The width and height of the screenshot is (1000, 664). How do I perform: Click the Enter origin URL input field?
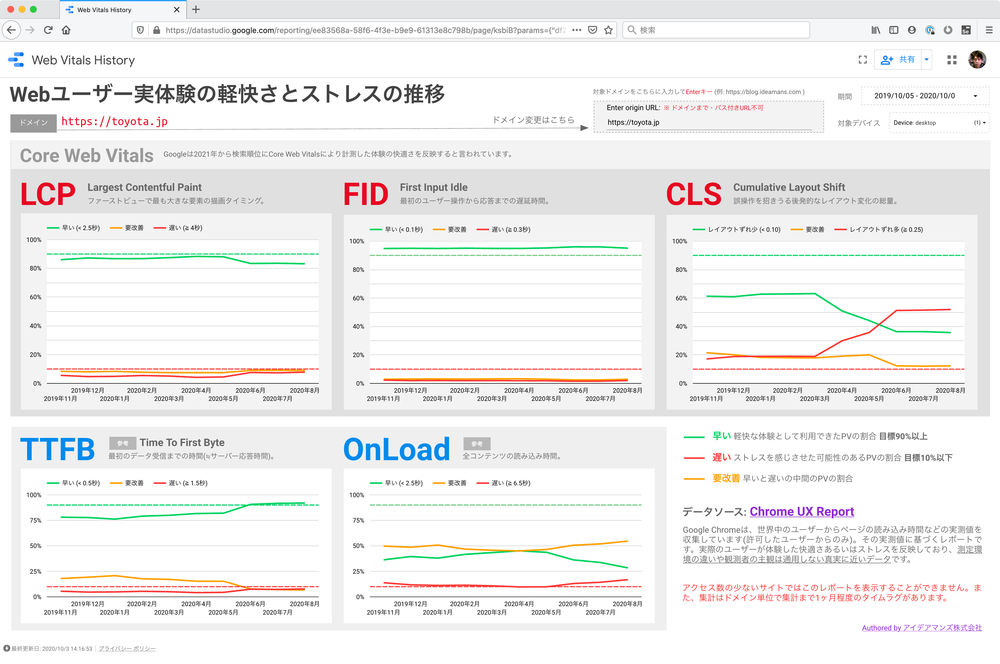tap(708, 122)
